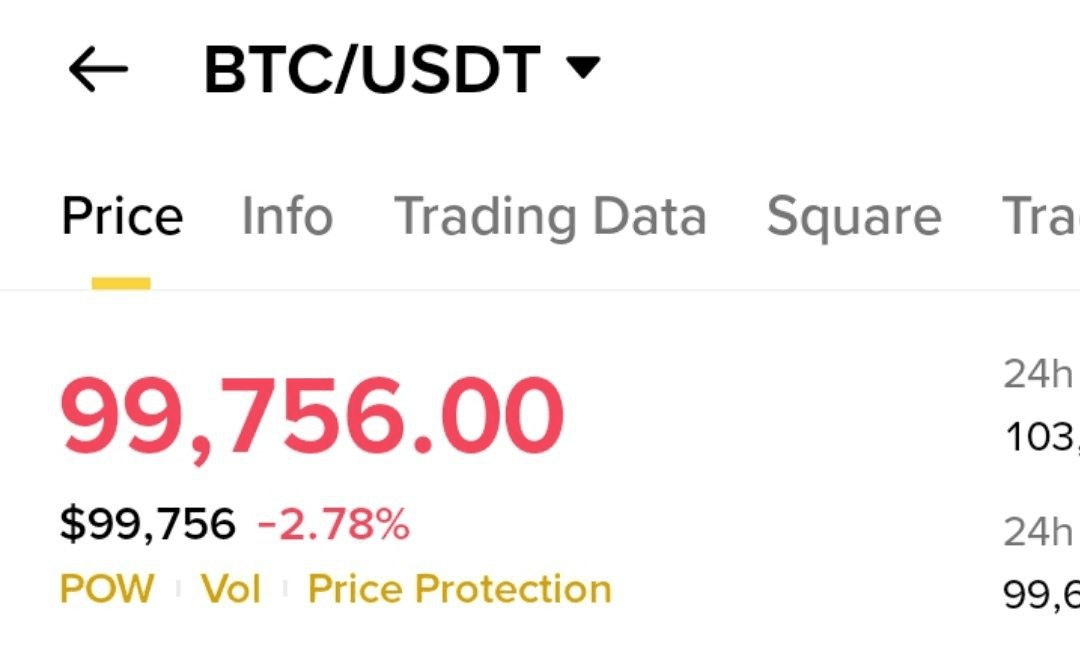The height and width of the screenshot is (664, 1080).
Task: Open the Price Protection link
Action: pyautogui.click(x=459, y=589)
